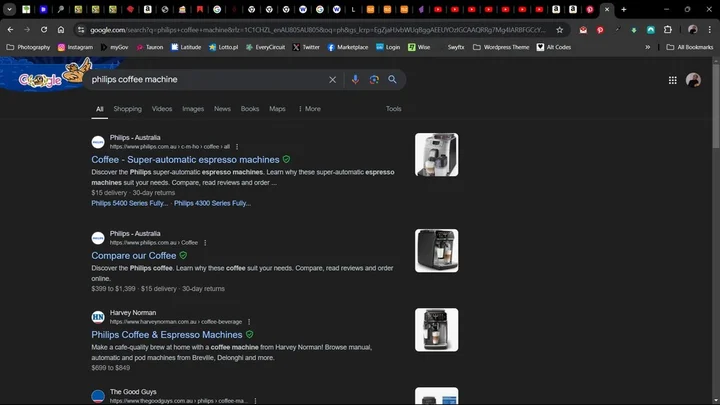
Task: View site information icon in address bar
Action: (x=81, y=30)
